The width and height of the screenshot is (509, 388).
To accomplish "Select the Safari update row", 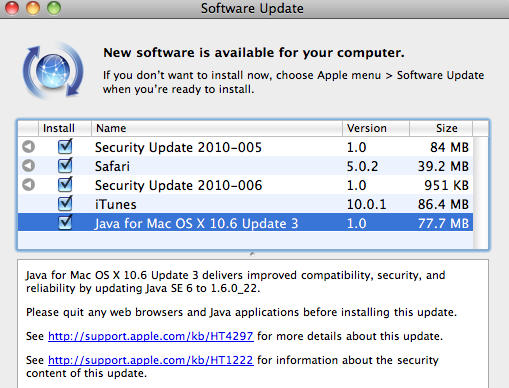I will [245, 166].
